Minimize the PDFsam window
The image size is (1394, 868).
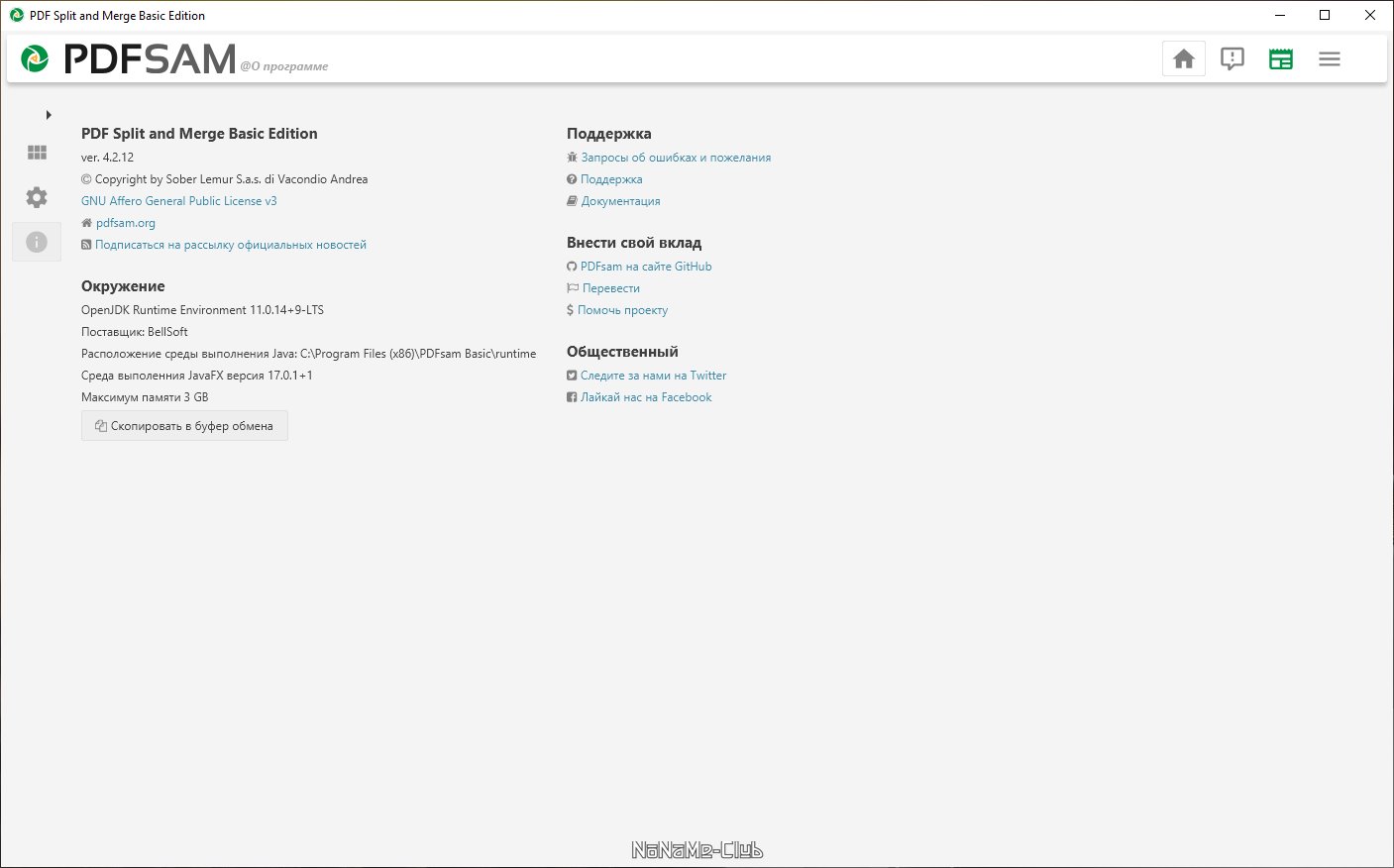[1280, 15]
